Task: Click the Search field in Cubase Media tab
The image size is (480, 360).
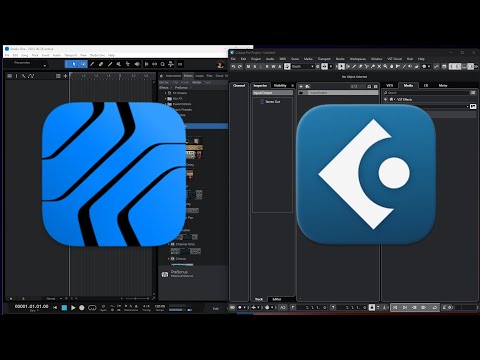Action: (x=426, y=93)
